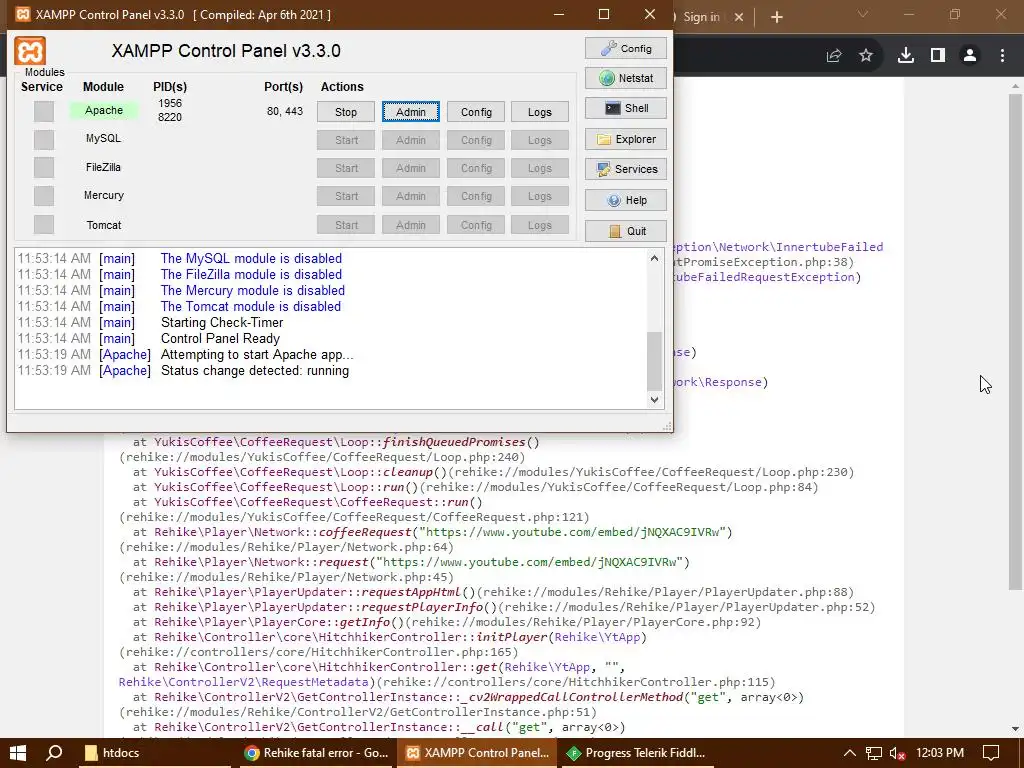1024x768 pixels.
Task: Toggle Tomcat service checkbox
Action: coord(44,224)
